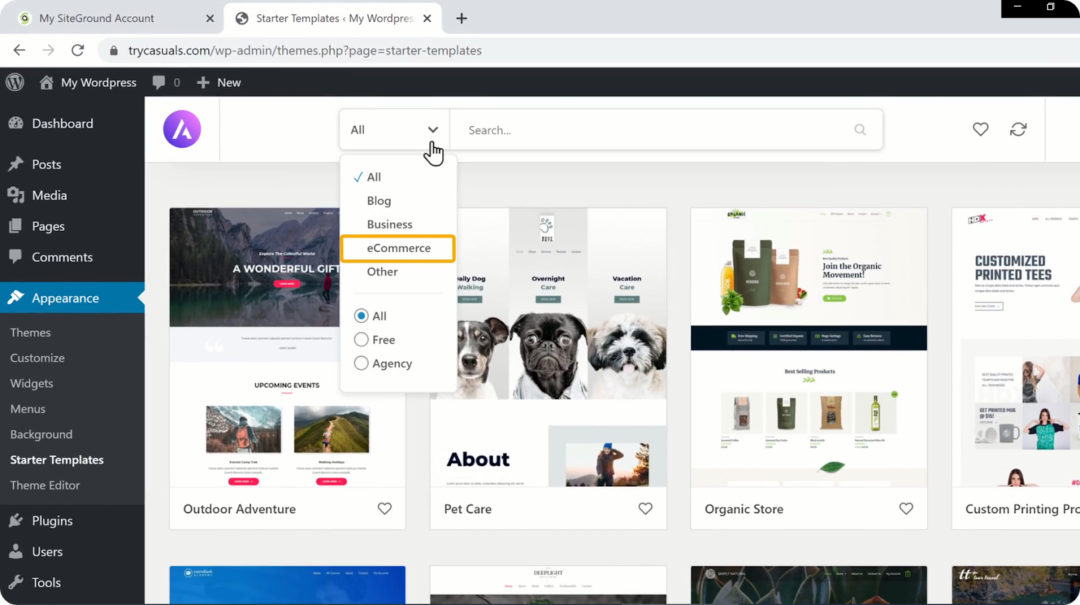Image resolution: width=1080 pixels, height=605 pixels.
Task: Open the My Wordpress home icon
Action: pos(45,82)
